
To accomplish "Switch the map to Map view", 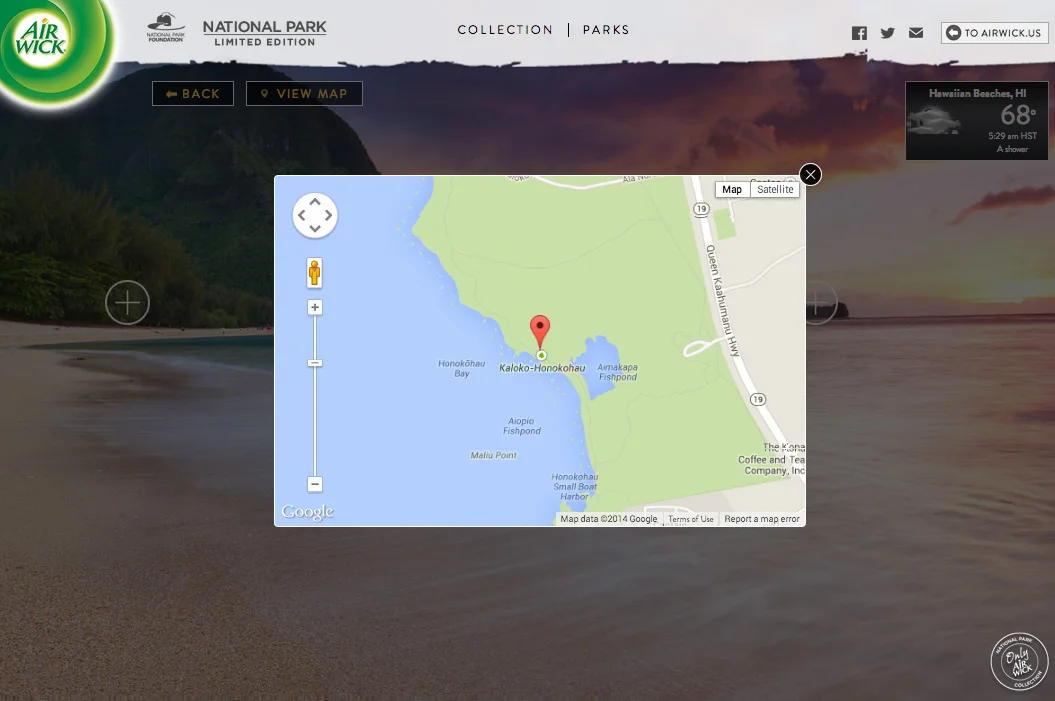I will point(732,190).
